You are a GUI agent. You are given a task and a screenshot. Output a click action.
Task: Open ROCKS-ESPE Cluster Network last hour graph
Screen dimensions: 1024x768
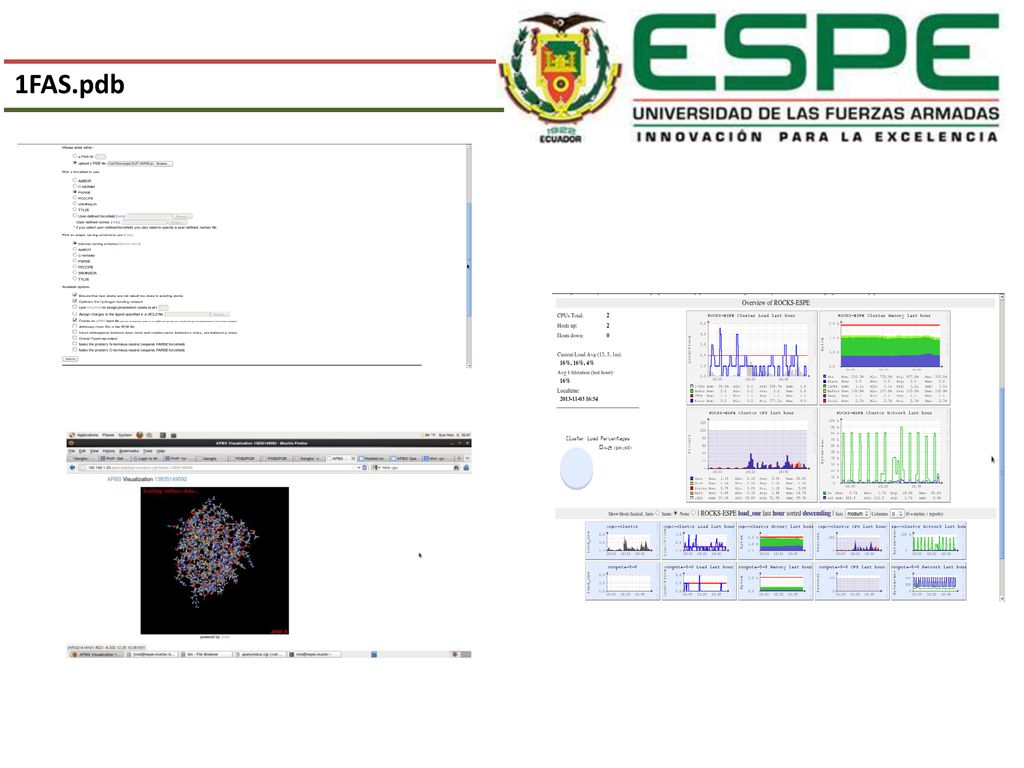[x=884, y=455]
